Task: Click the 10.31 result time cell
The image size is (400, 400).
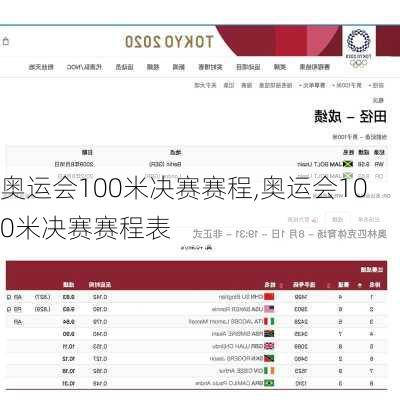Action: pos(68,383)
